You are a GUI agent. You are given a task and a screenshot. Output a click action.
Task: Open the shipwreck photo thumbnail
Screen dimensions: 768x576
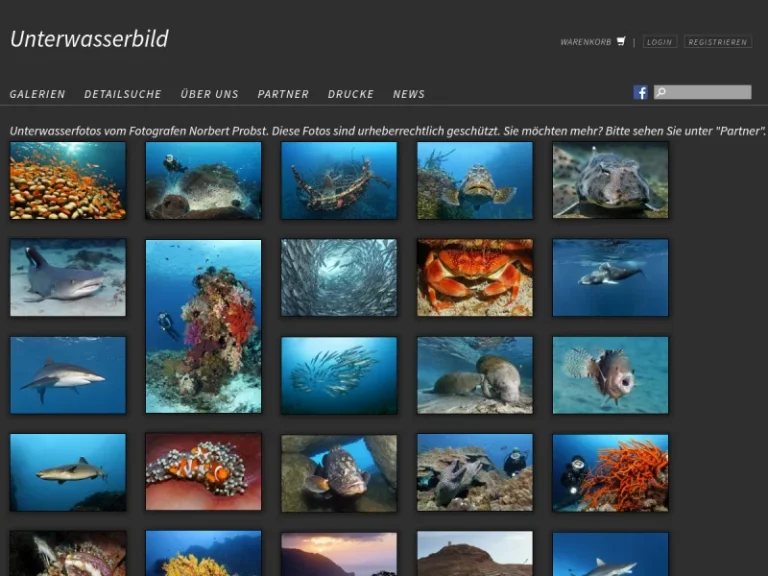339,180
